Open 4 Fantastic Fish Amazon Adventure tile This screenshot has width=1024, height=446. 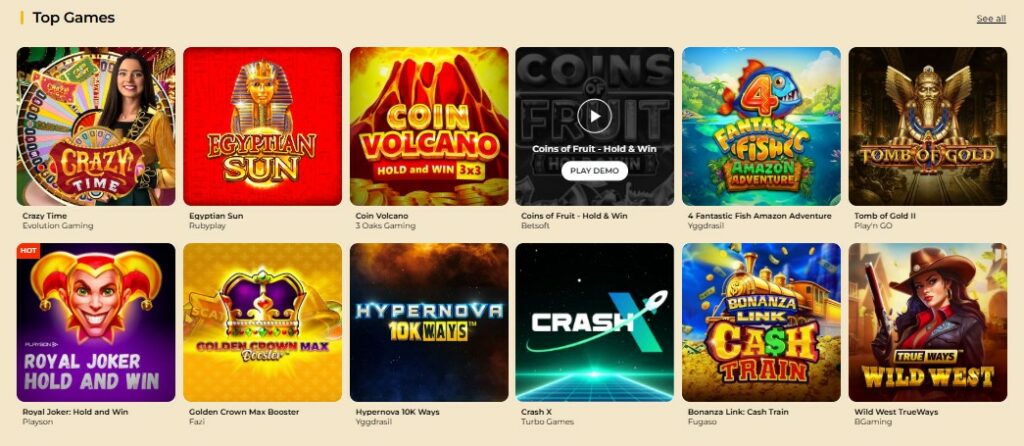(x=761, y=126)
